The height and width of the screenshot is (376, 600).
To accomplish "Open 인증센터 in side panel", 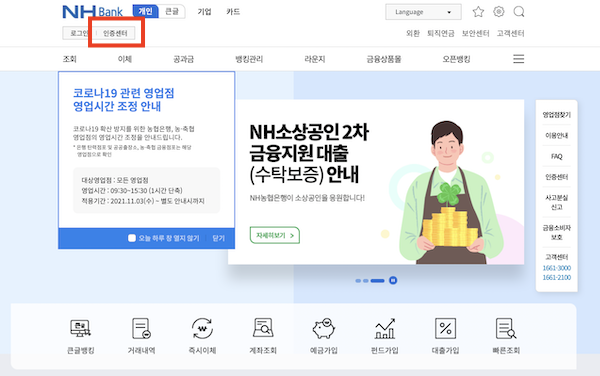I will (556, 177).
